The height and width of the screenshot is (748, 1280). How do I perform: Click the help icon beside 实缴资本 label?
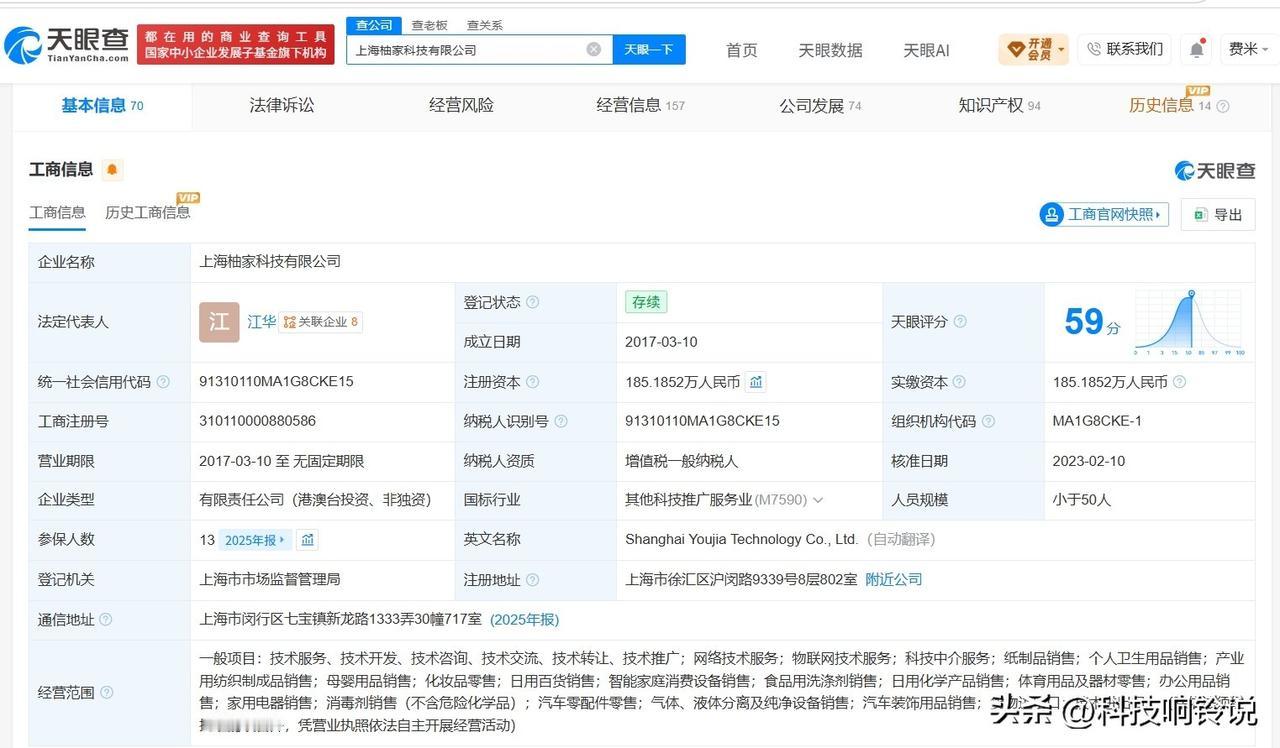click(x=959, y=382)
